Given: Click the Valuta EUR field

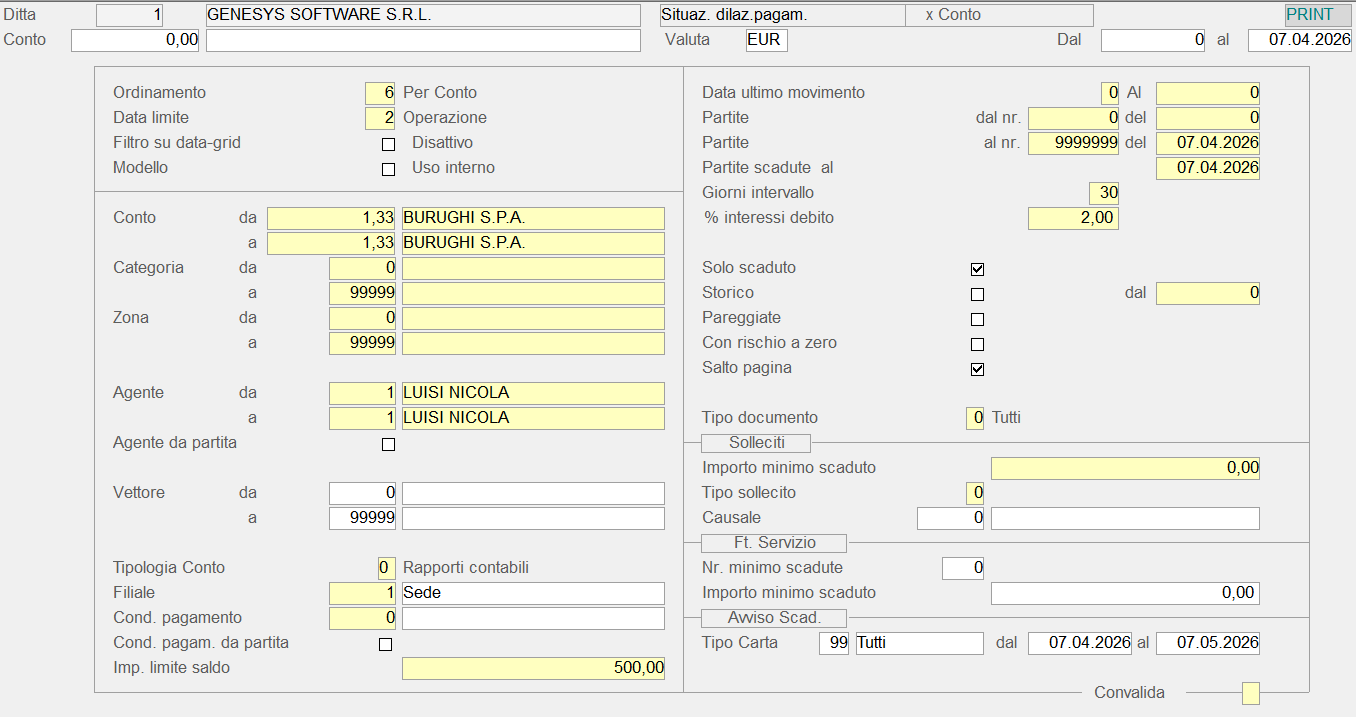Looking at the screenshot, I should pos(766,40).
